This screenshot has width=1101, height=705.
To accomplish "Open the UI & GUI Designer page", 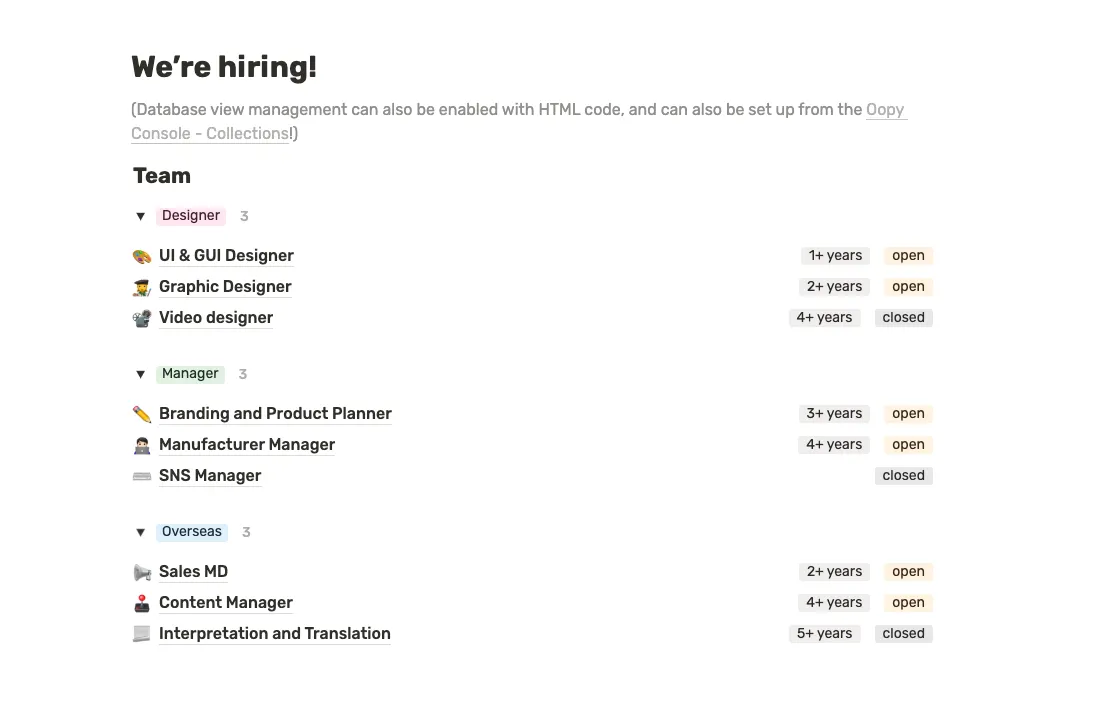I will tap(226, 256).
